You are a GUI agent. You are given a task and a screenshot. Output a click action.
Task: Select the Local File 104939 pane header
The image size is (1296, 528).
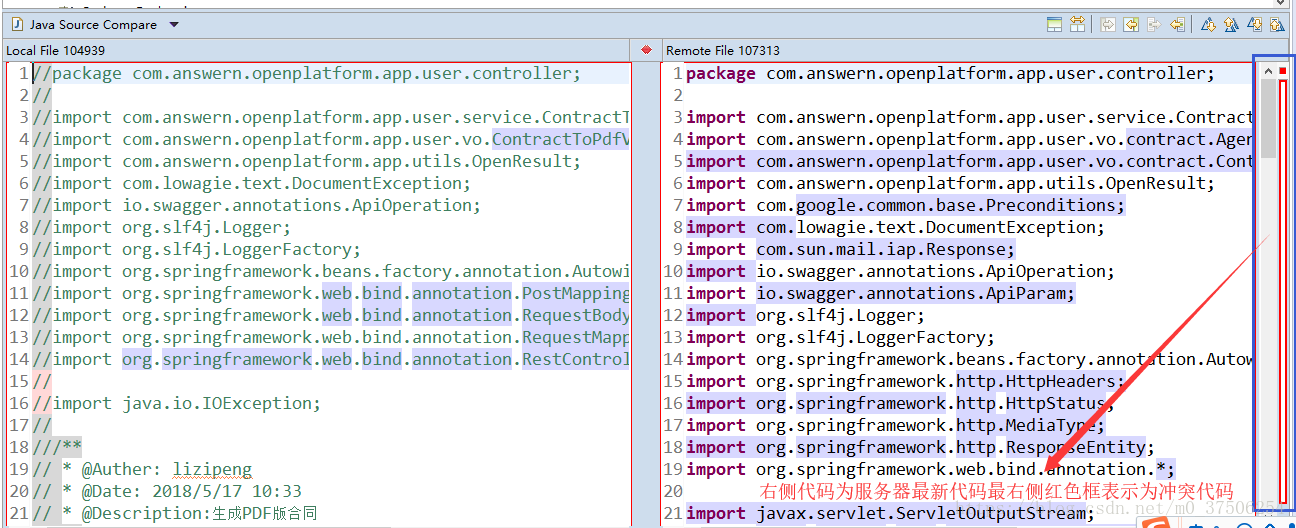coord(56,50)
